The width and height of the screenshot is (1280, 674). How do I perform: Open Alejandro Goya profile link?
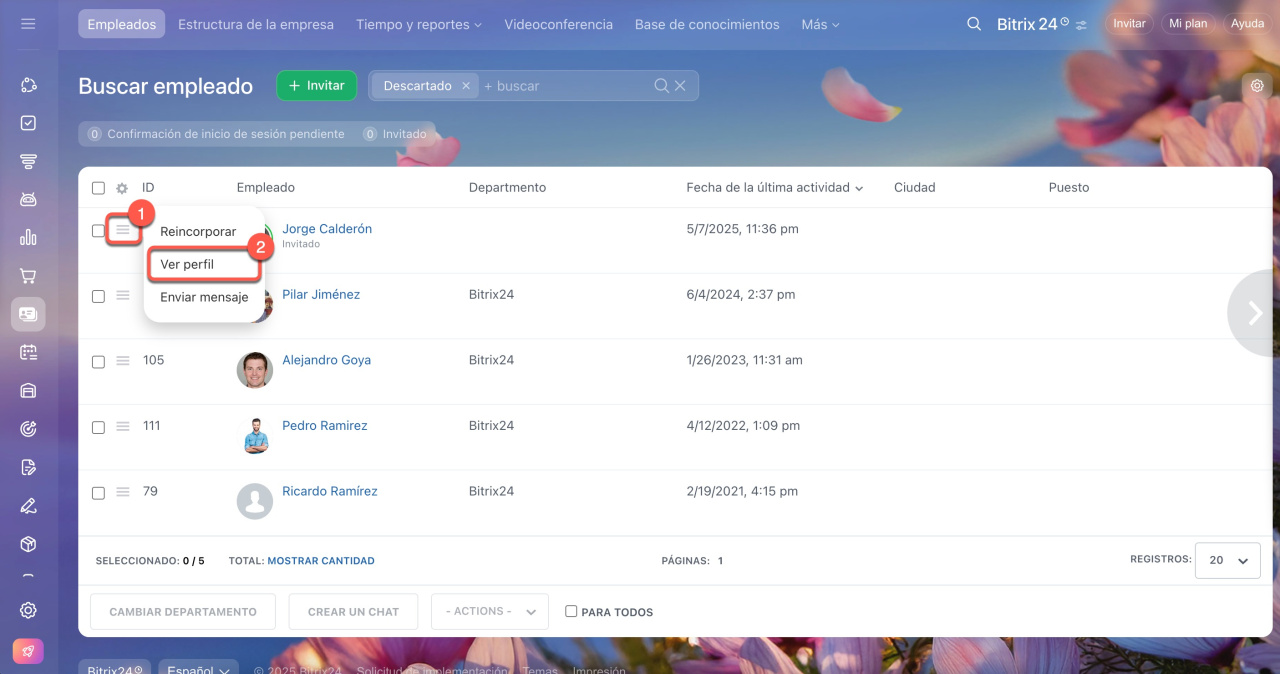coord(326,360)
